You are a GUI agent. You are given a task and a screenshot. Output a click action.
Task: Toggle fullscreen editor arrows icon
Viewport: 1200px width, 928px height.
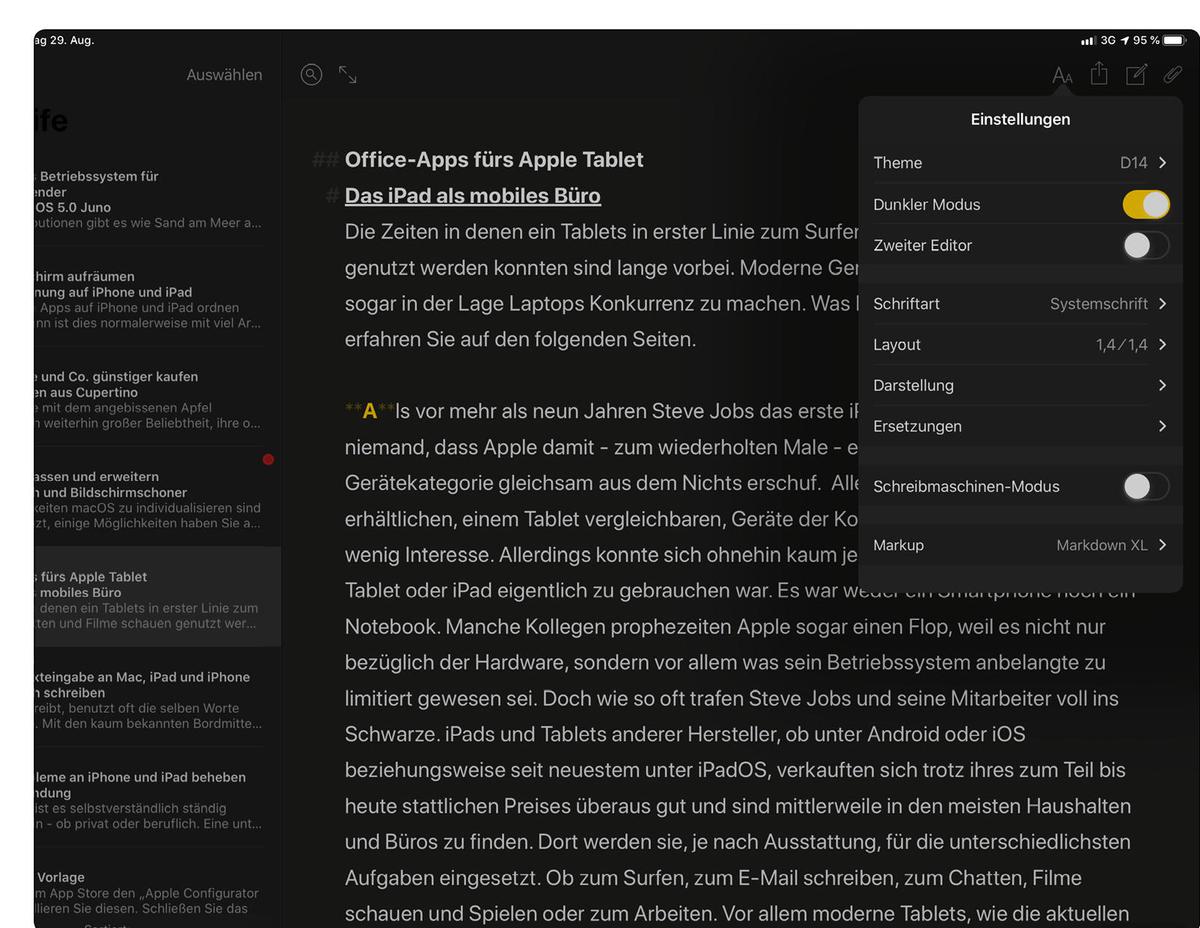pos(348,75)
